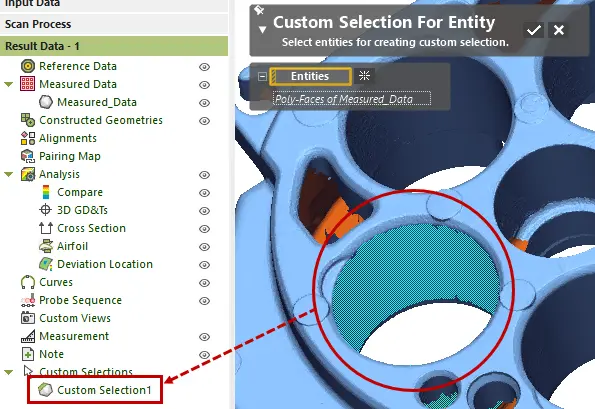
Task: Select Alignments in the tree
Action: [x=68, y=138]
